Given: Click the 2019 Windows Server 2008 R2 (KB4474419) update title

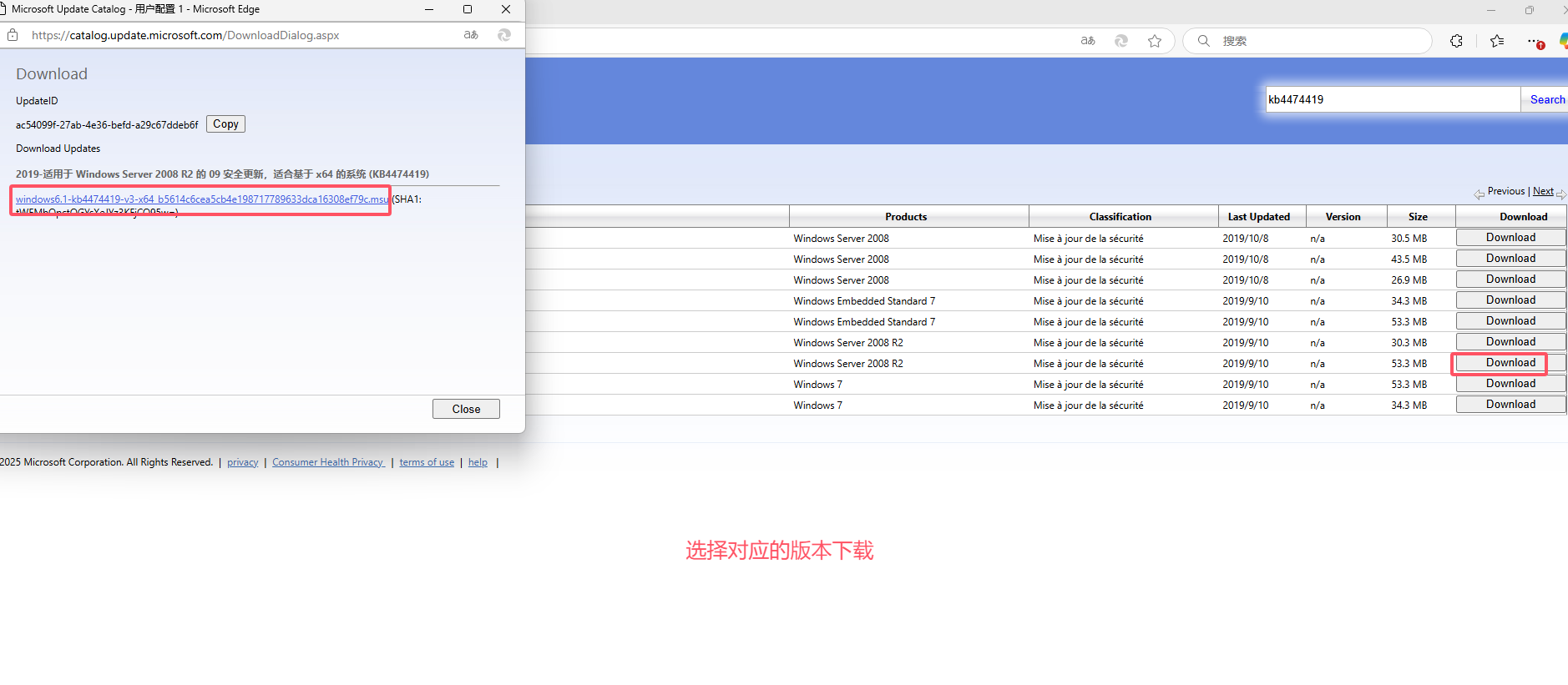Looking at the screenshot, I should pos(222,174).
